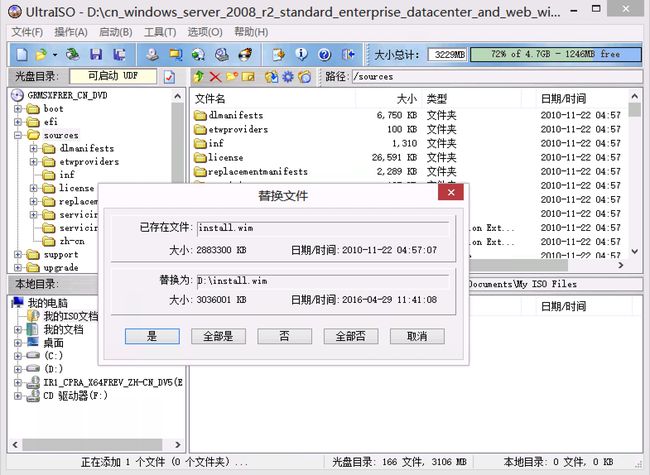Screen dimensions: 650x475
Task: Expand the upgrade folder node
Action: (x=18, y=268)
